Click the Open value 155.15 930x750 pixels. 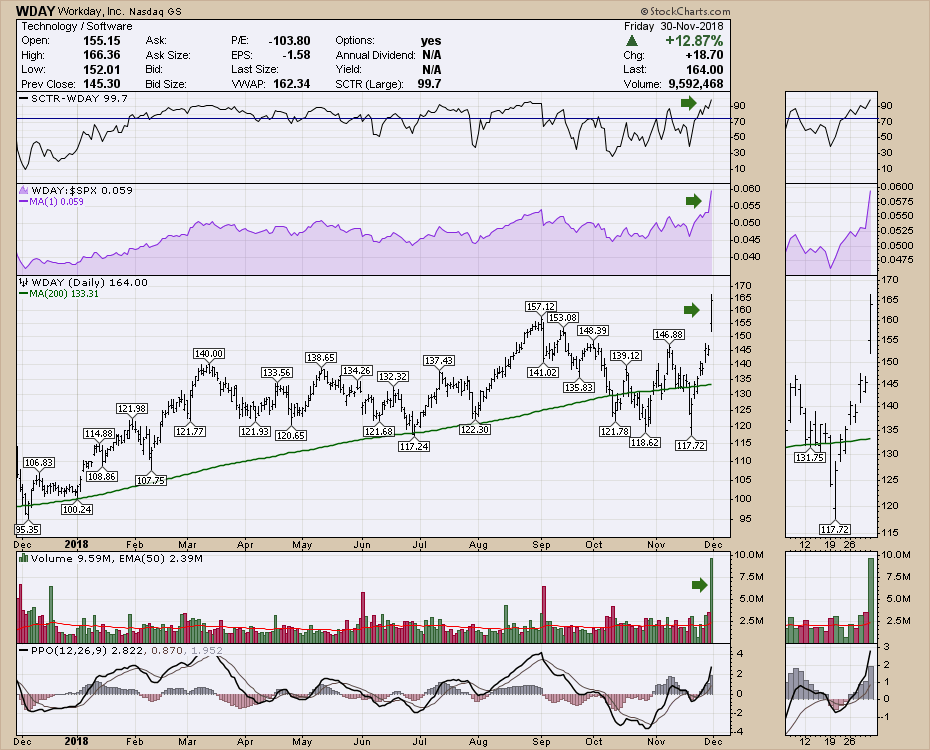[101, 41]
